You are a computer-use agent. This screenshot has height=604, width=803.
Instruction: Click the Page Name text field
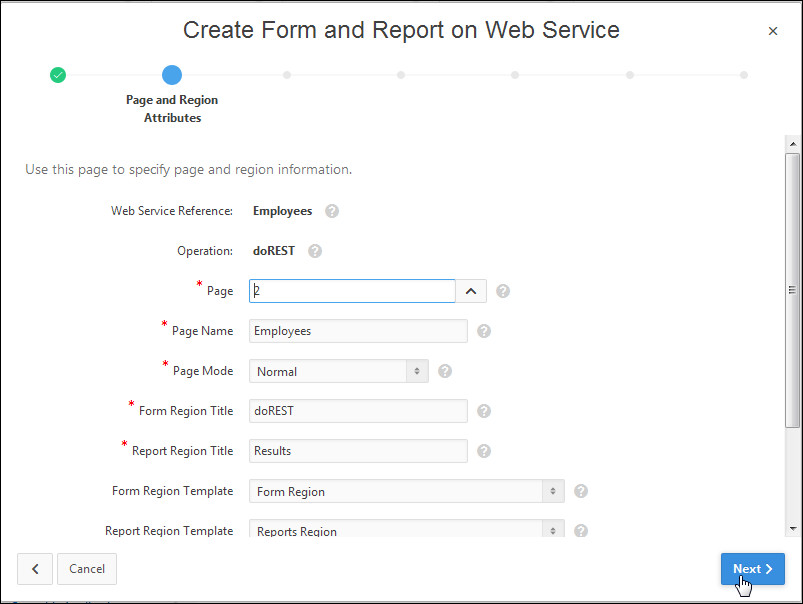tap(358, 331)
